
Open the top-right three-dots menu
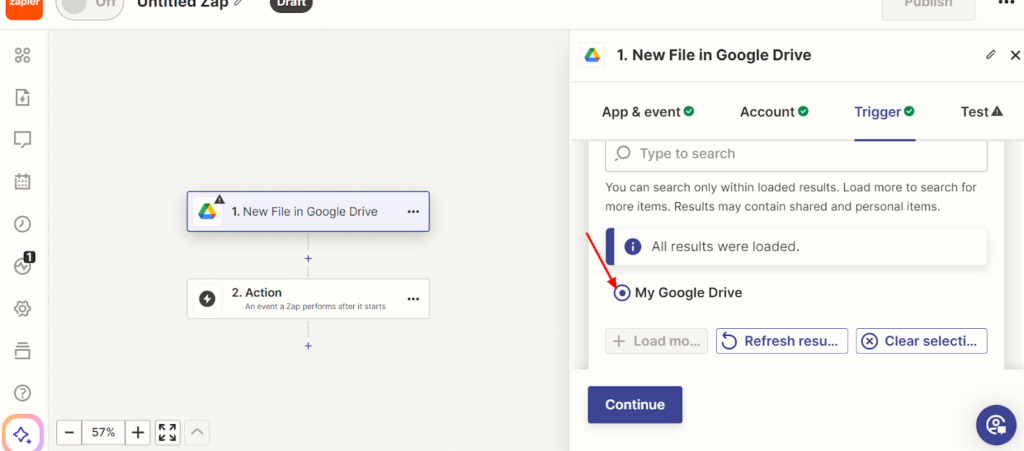click(x=1006, y=4)
